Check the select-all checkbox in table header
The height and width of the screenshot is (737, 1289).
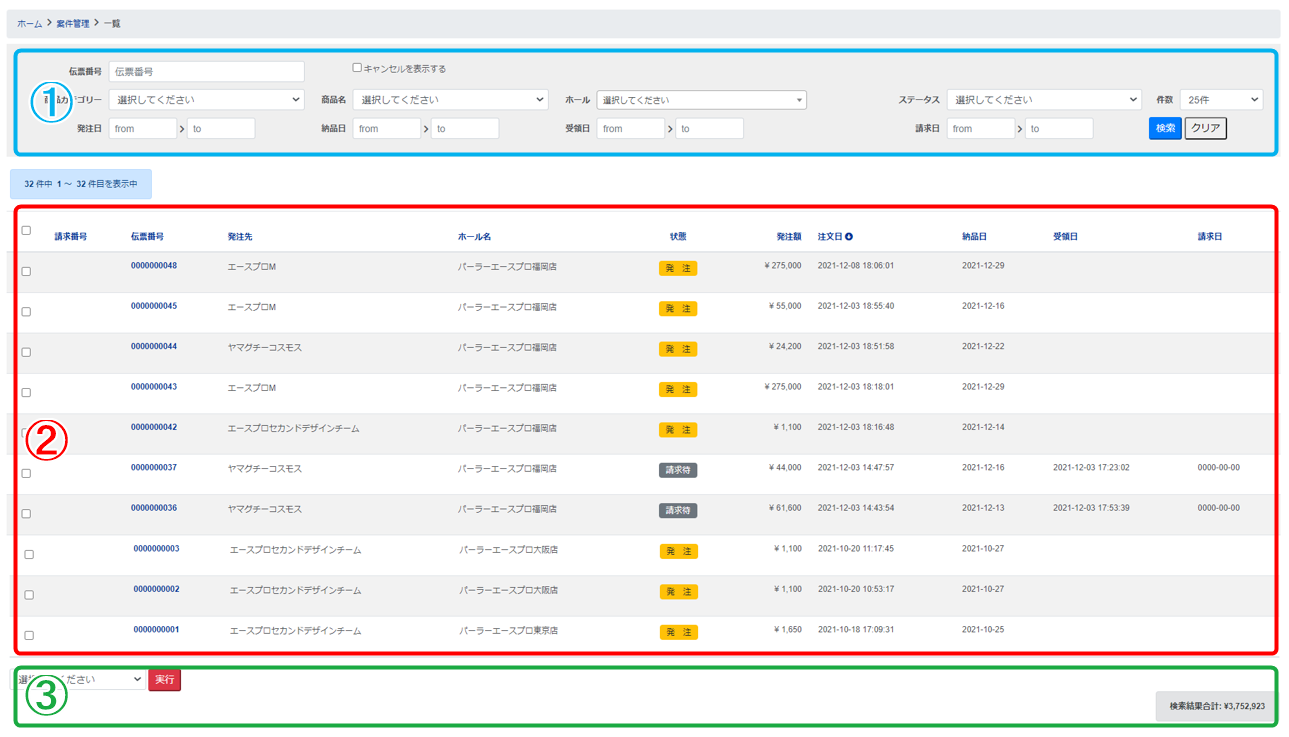[x=26, y=231]
